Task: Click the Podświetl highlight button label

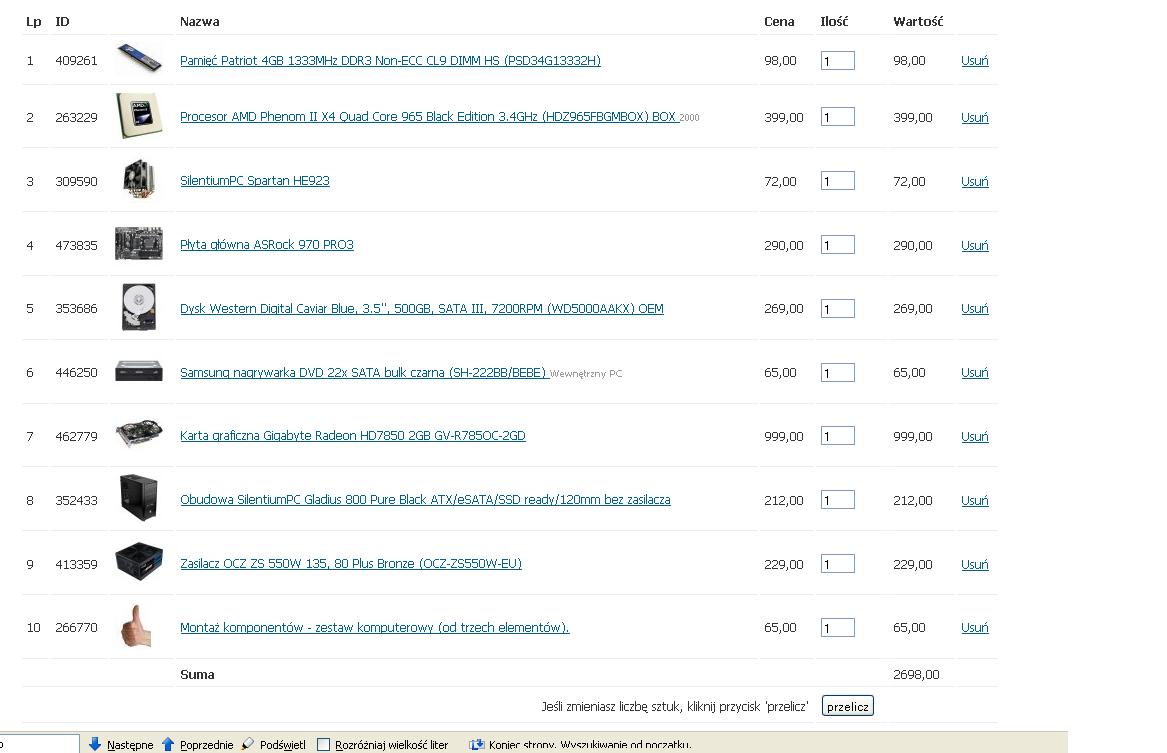Action: pos(282,745)
